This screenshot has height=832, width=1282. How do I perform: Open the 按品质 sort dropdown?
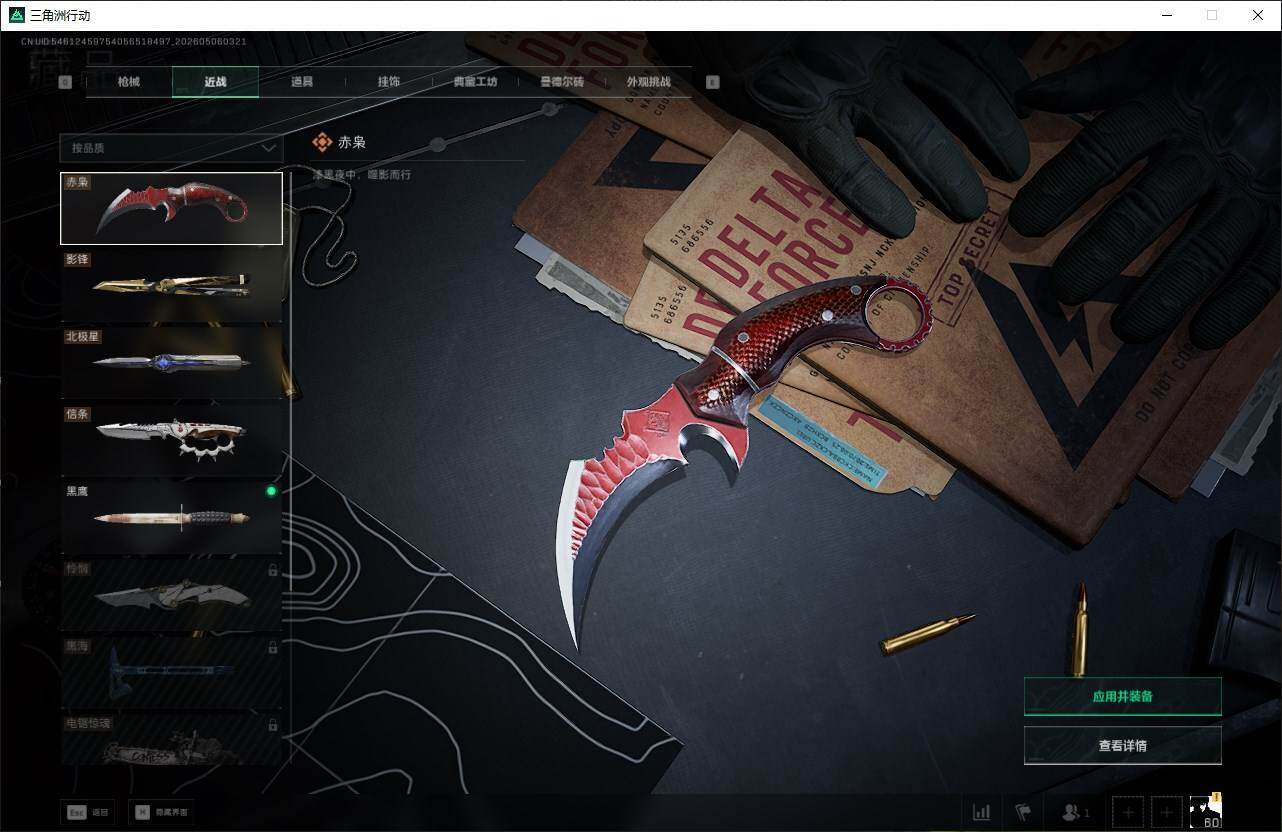click(x=171, y=148)
